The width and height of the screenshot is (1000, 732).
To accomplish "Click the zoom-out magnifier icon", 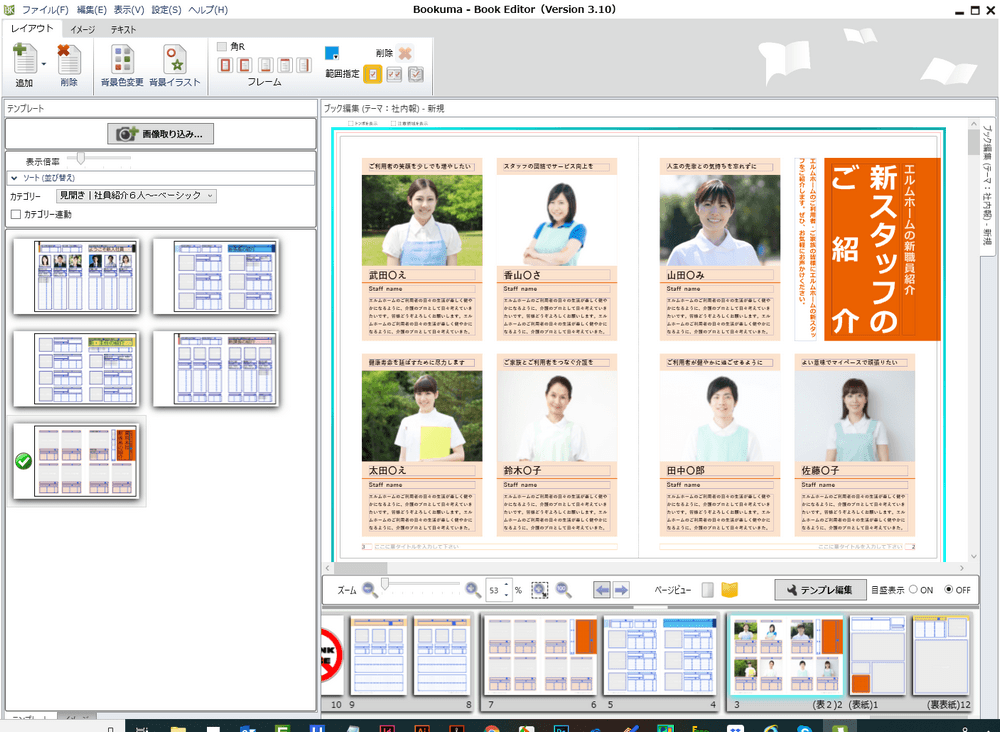I will point(369,590).
